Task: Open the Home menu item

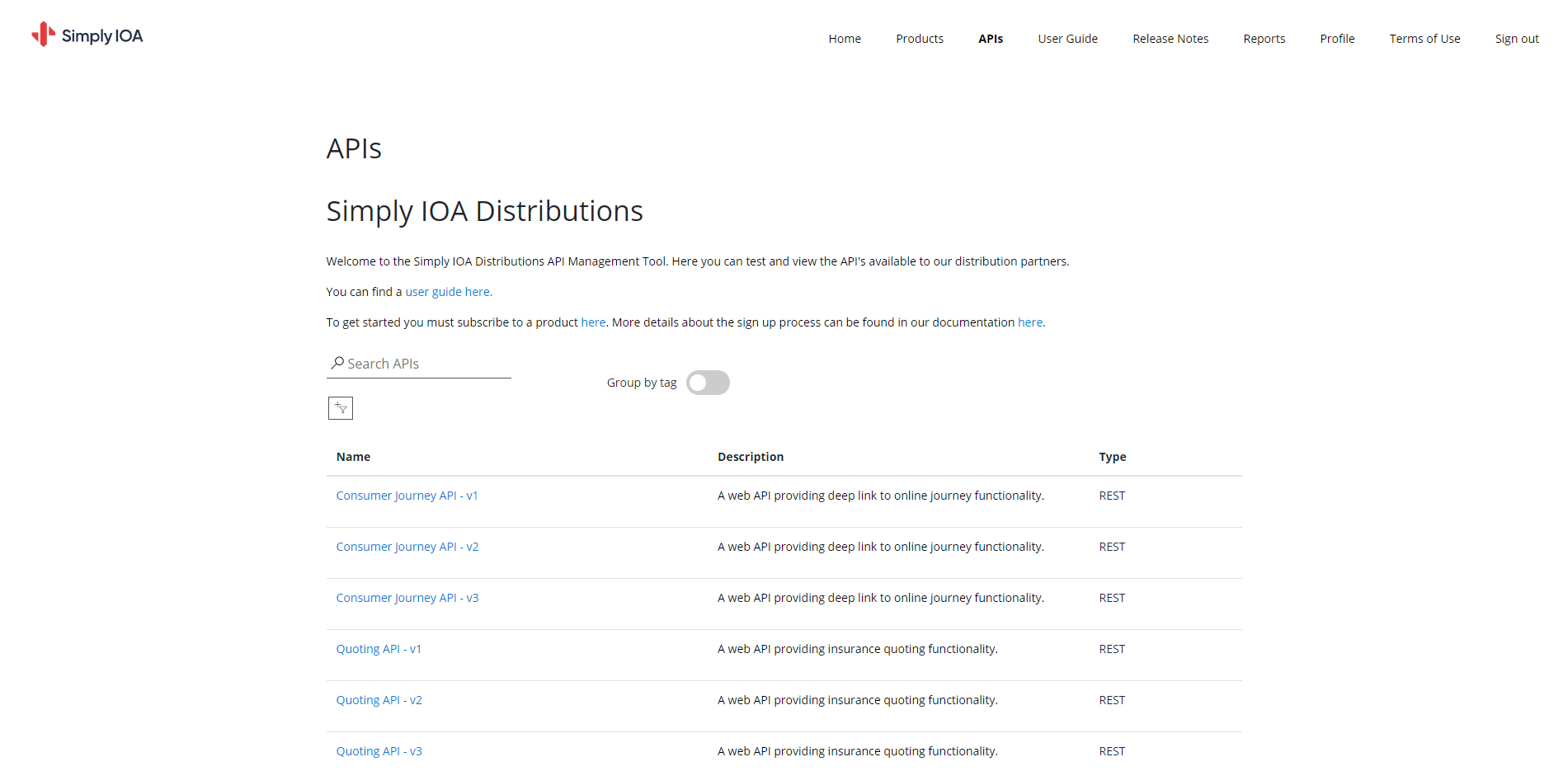Action: pyautogui.click(x=845, y=39)
